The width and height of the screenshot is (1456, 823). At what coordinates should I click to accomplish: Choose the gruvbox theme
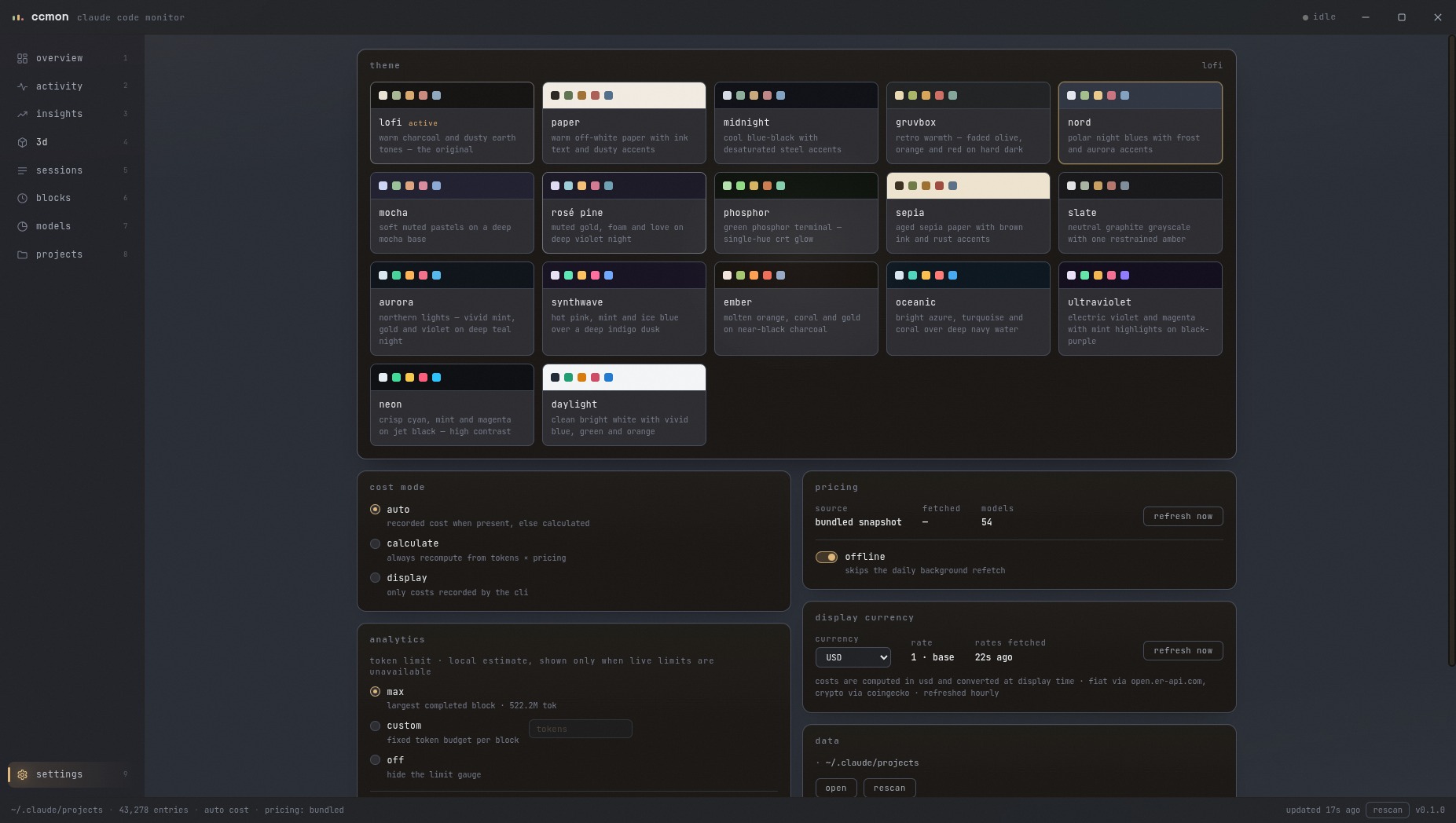point(968,123)
